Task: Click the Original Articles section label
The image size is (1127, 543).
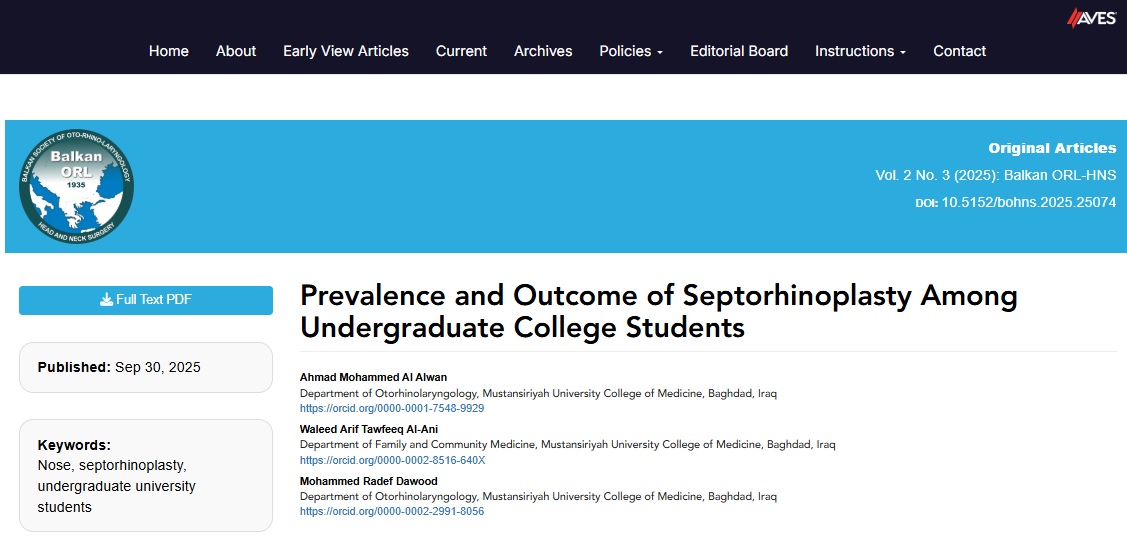Action: pos(1052,148)
